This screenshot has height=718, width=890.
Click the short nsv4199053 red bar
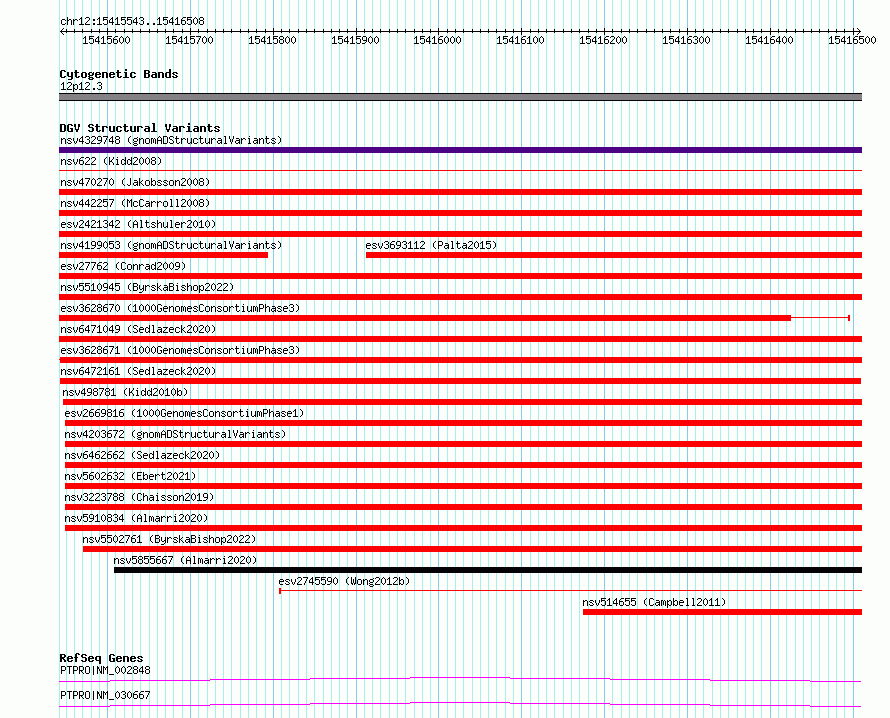tap(163, 255)
